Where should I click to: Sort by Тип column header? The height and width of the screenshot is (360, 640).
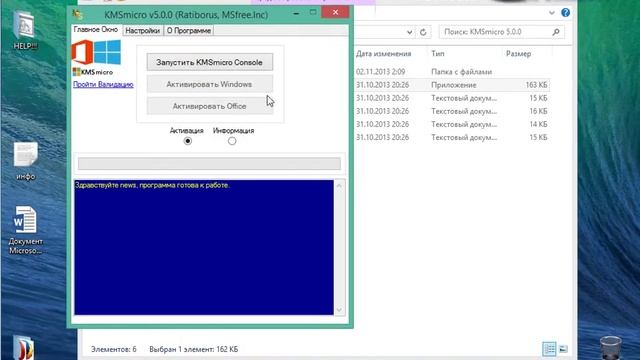[x=438, y=53]
